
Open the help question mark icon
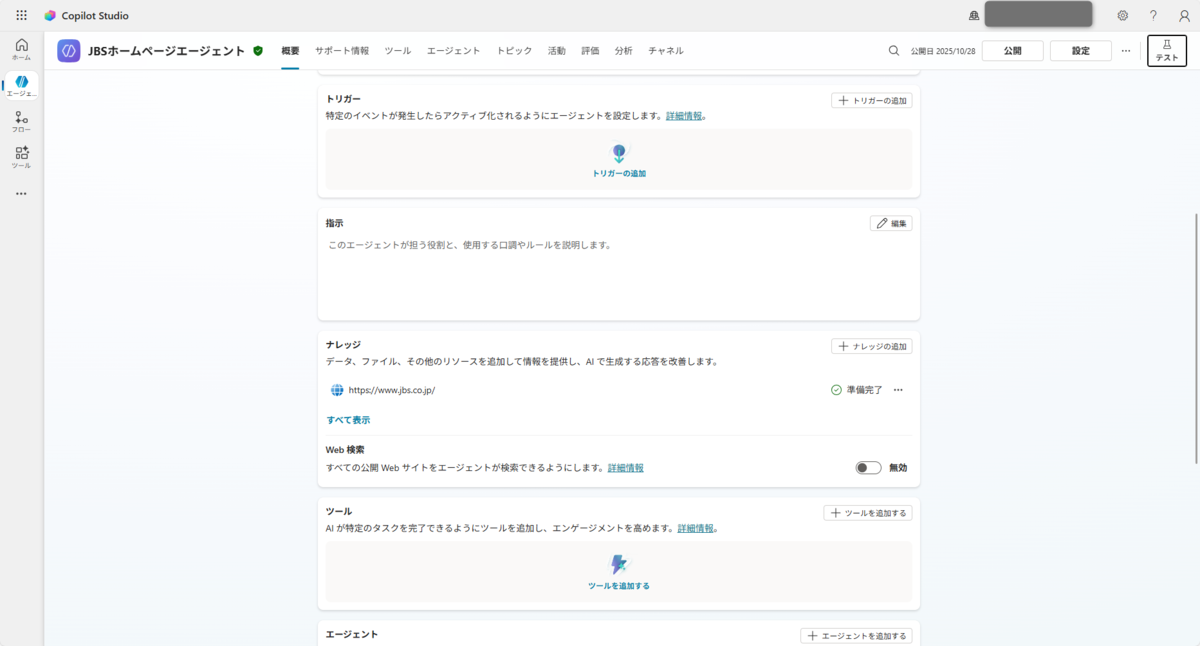tap(1153, 15)
